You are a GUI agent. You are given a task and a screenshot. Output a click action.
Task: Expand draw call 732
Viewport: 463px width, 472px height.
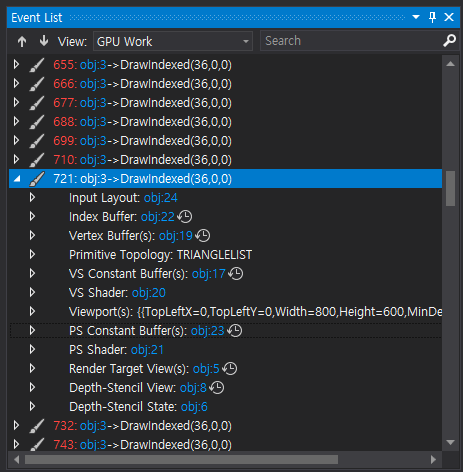16,425
